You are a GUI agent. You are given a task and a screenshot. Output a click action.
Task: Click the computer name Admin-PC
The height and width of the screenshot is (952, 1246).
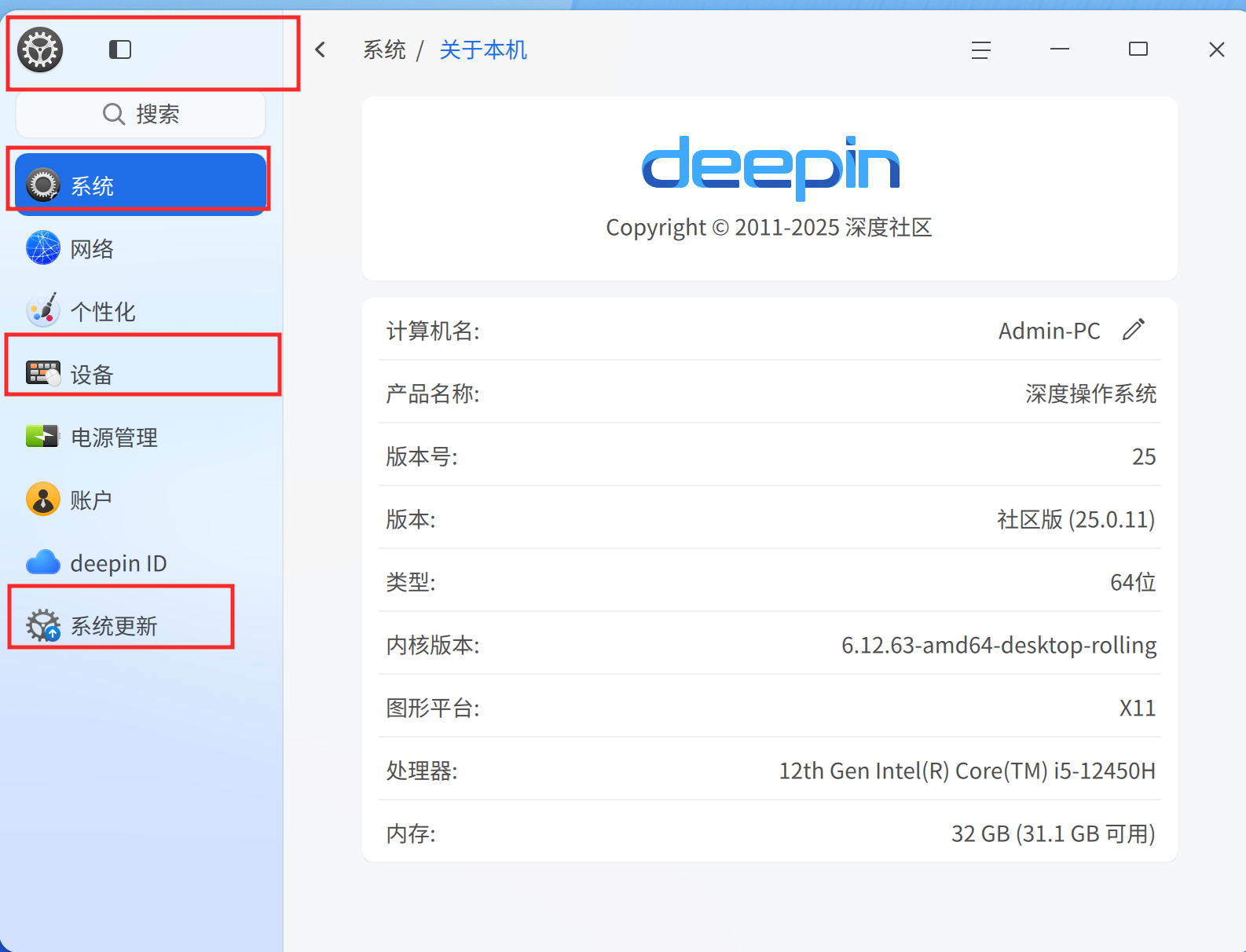coord(1050,331)
